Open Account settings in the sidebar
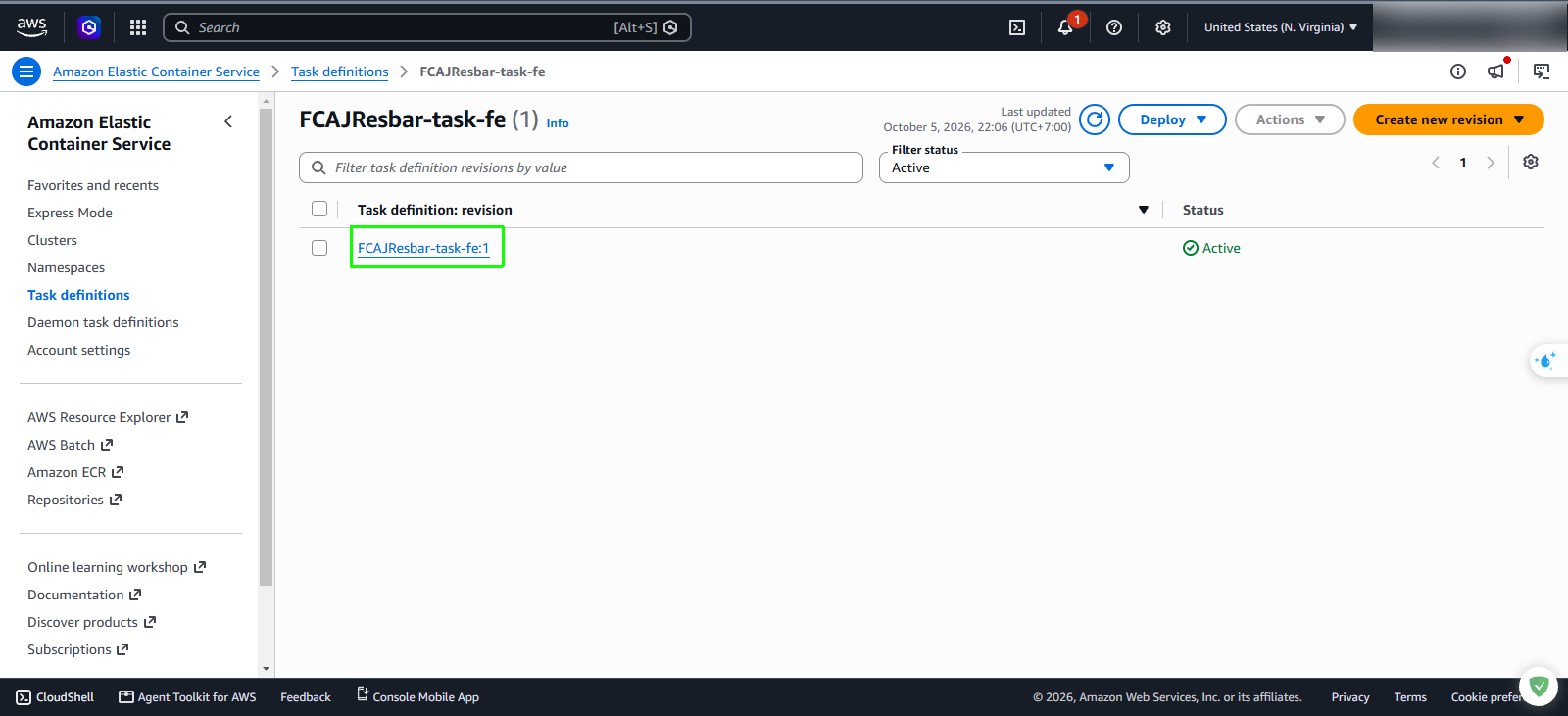 click(x=78, y=350)
